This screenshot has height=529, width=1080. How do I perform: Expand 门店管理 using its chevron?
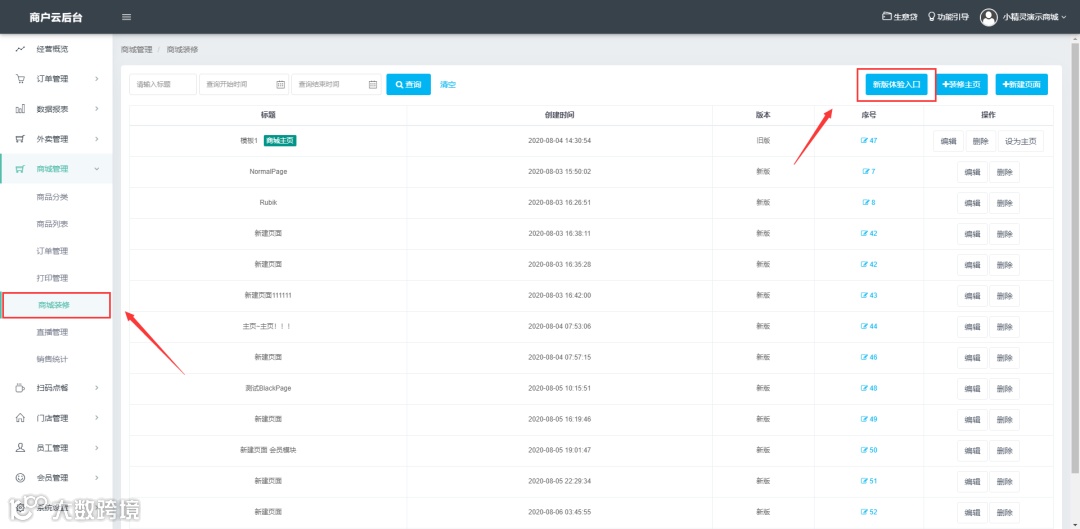[97, 417]
